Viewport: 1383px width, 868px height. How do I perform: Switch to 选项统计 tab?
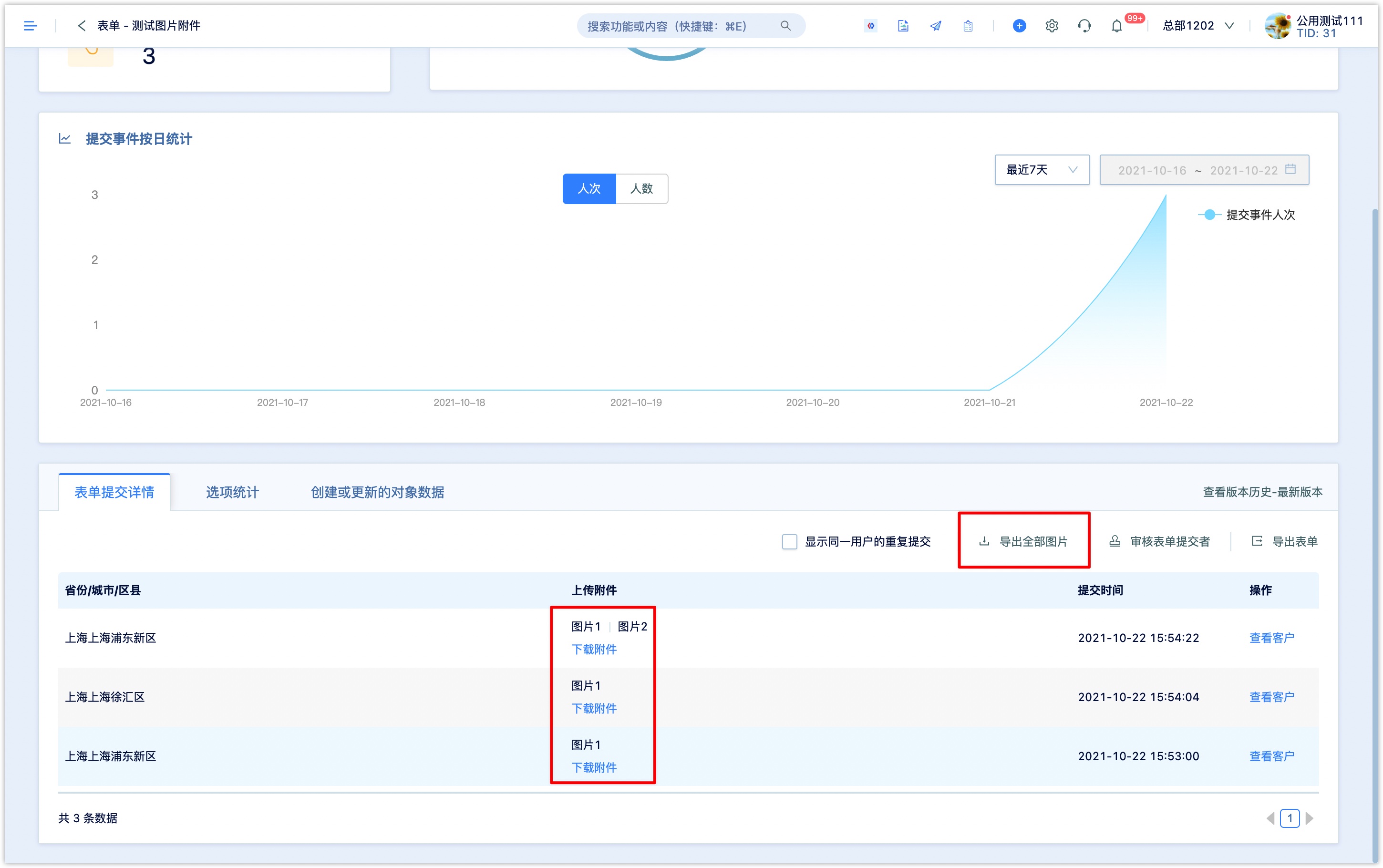(232, 492)
